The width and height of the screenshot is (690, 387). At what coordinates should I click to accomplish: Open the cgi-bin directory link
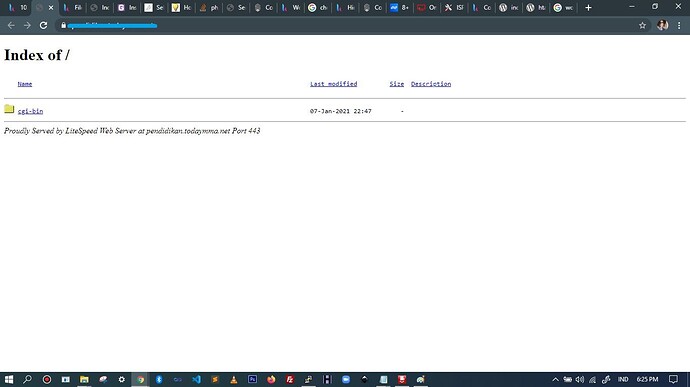coord(30,111)
